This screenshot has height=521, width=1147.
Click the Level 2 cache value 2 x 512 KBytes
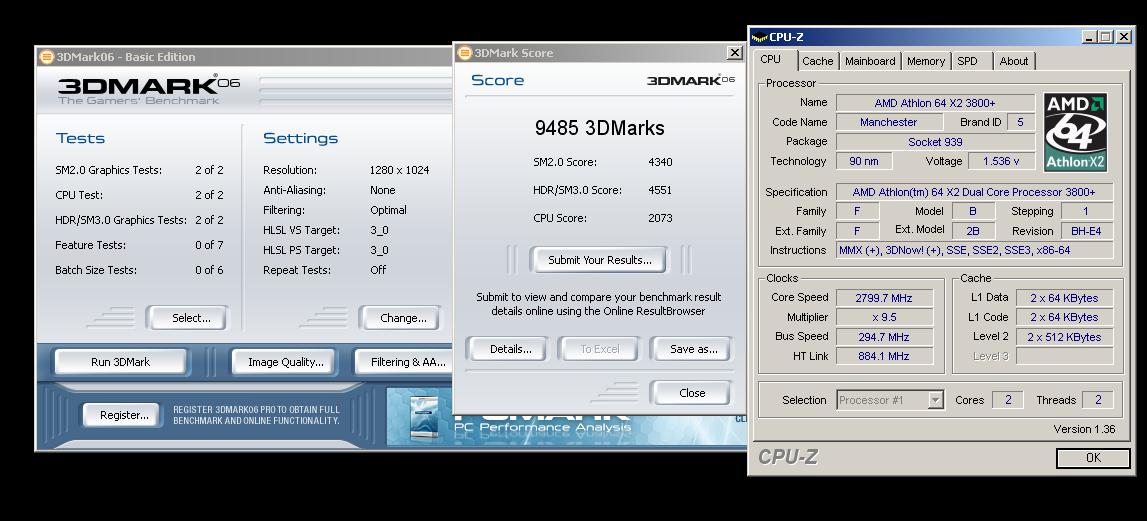point(1064,337)
